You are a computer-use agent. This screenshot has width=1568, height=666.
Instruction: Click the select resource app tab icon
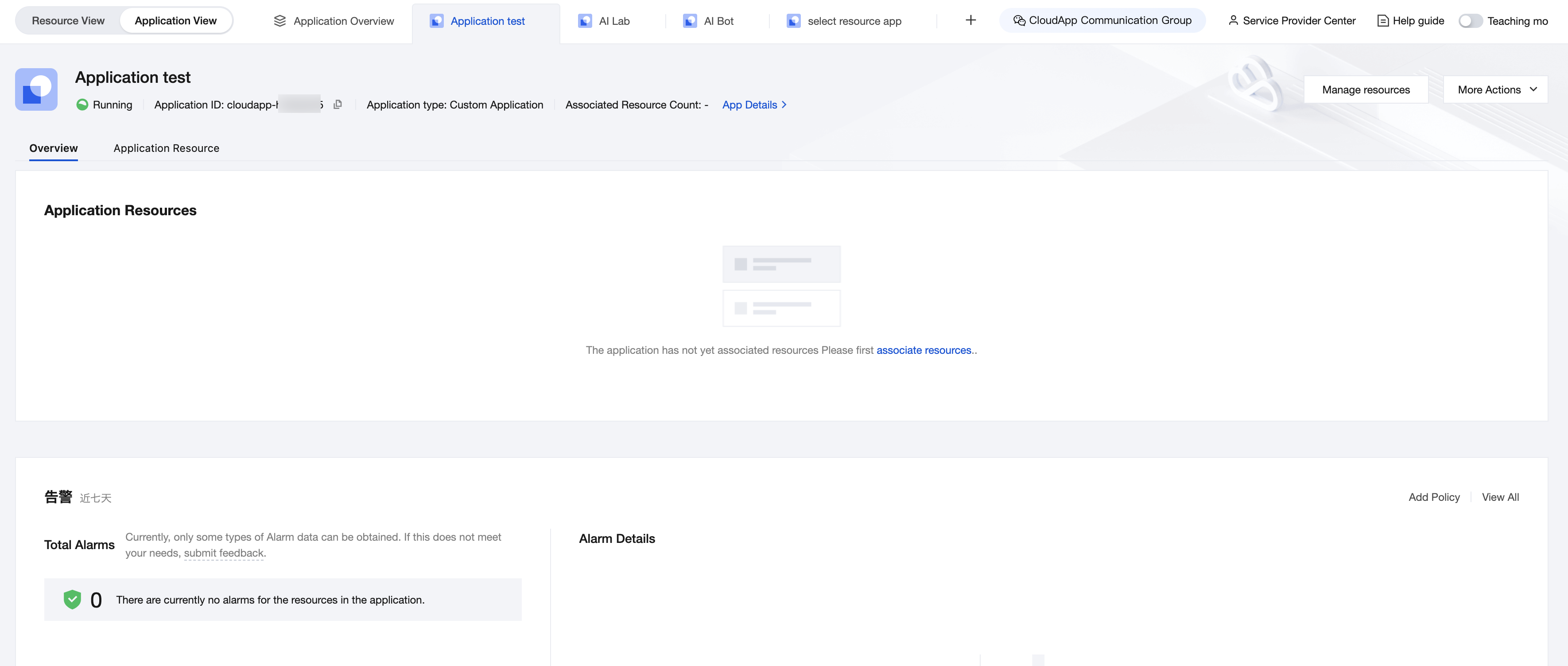tap(793, 21)
